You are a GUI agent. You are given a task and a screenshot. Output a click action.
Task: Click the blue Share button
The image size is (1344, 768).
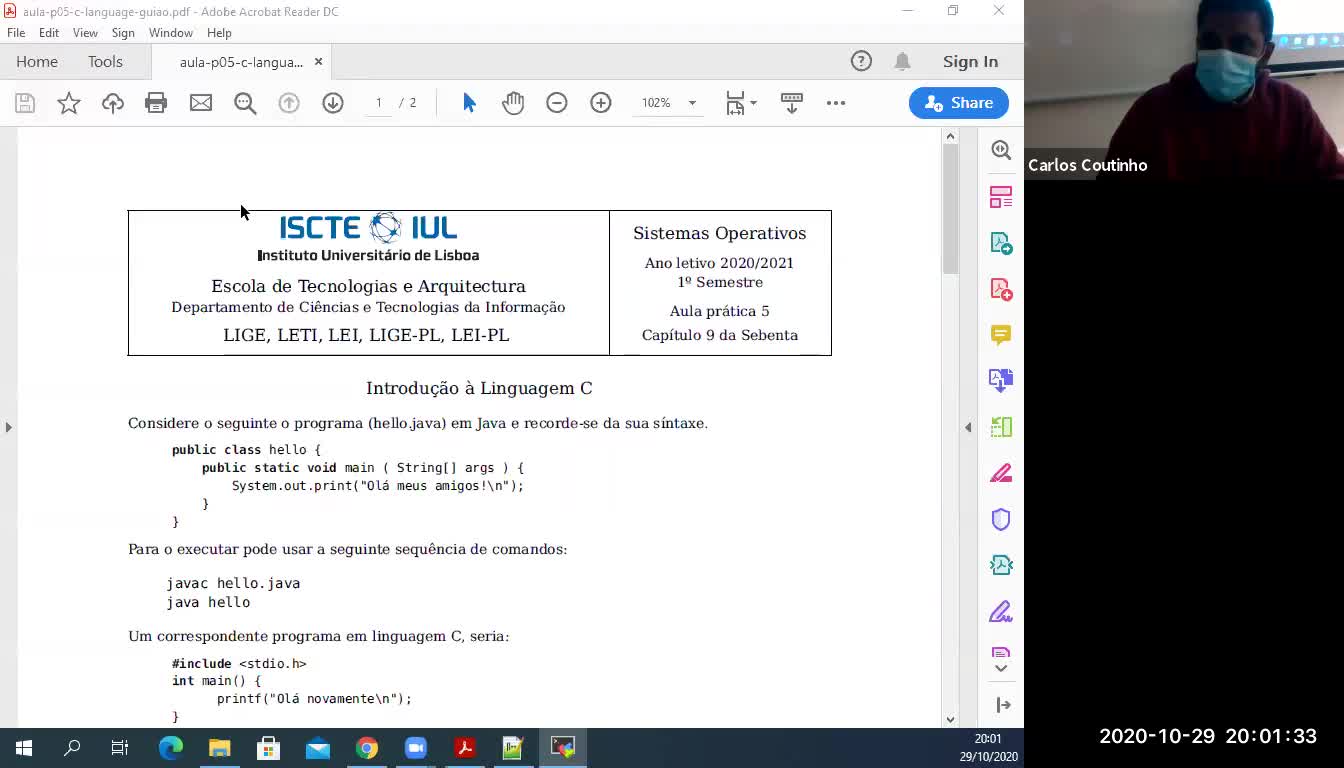(x=958, y=103)
